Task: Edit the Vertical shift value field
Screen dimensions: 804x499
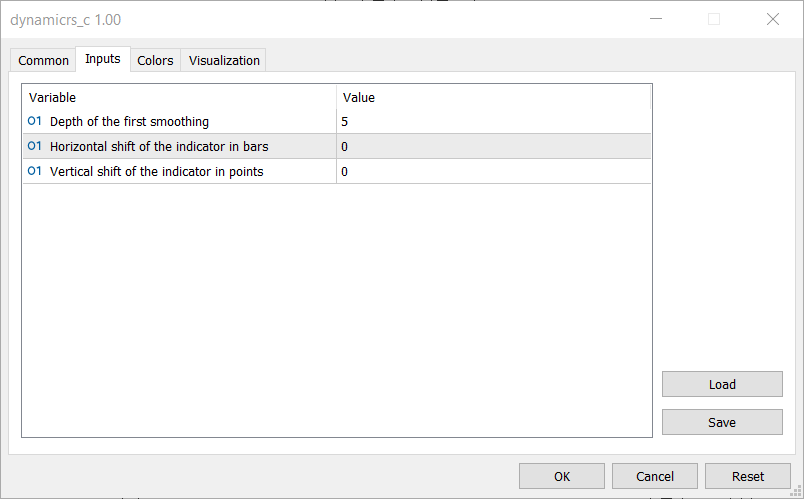Action: coord(494,172)
